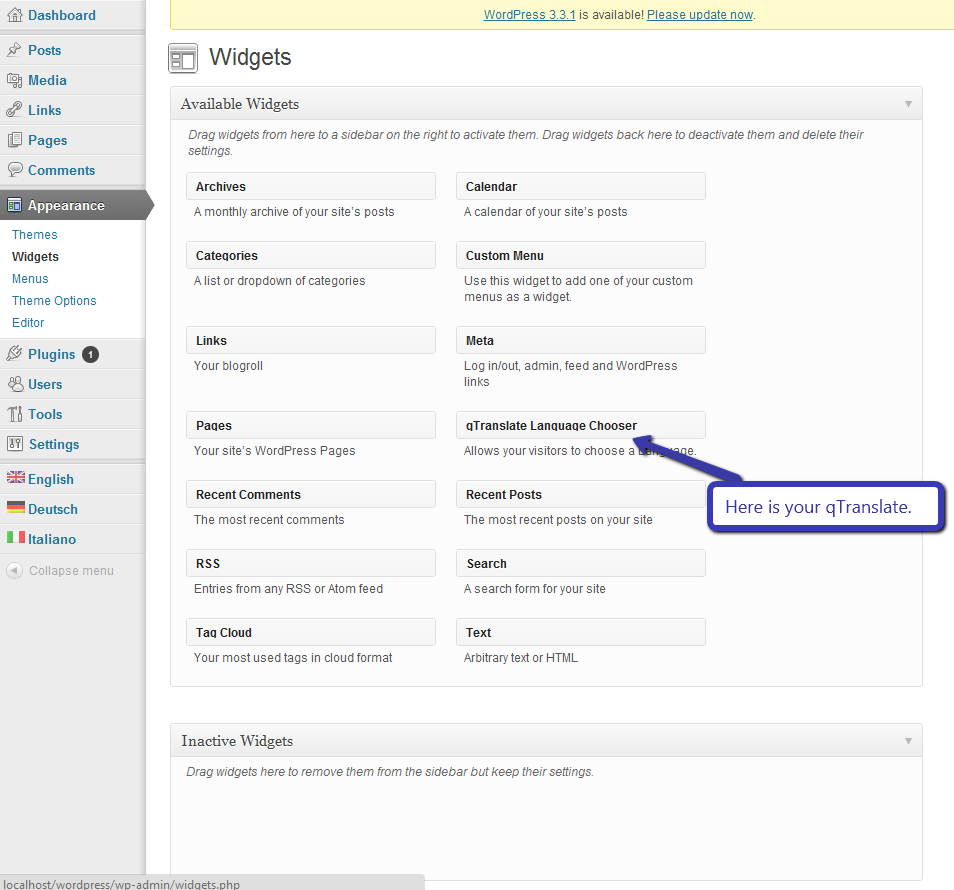Select the Widgets submenu item
This screenshot has width=954, height=890.
coord(35,257)
